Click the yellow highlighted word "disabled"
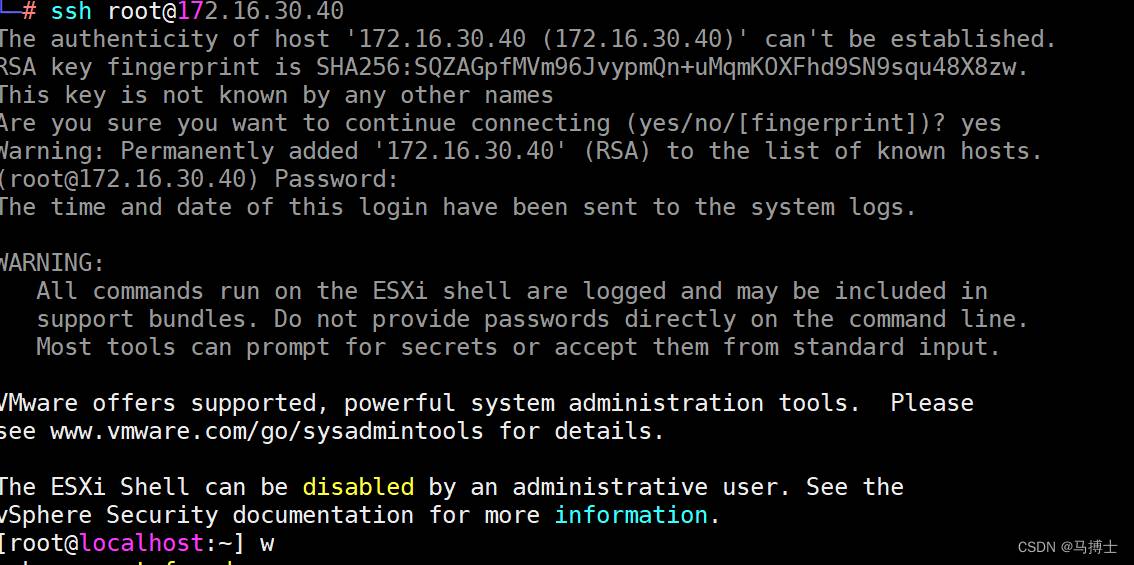Screen dimensions: 1134x565 [358, 487]
